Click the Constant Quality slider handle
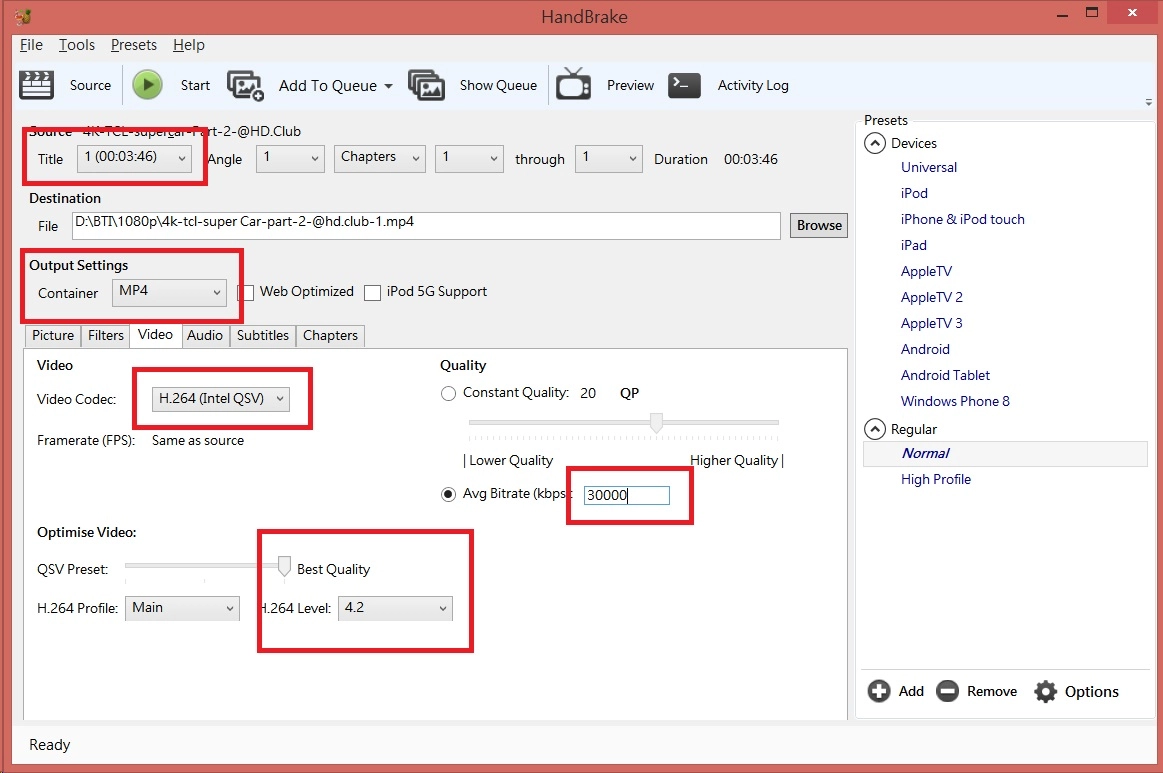 point(656,423)
